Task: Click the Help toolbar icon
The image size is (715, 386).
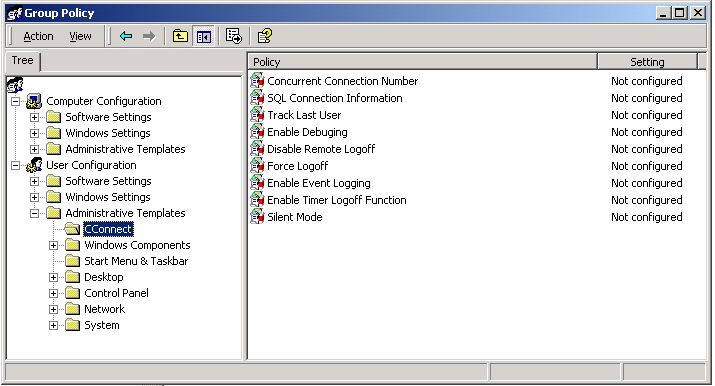Action: point(265,36)
